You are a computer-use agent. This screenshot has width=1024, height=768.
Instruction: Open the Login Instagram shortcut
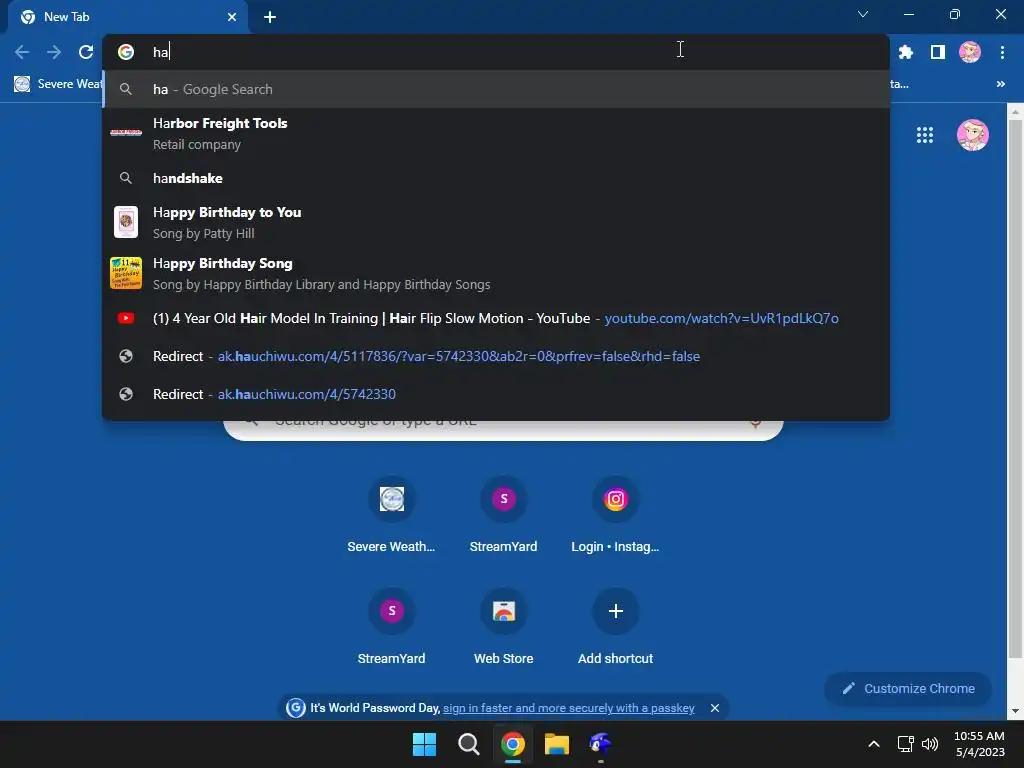[x=615, y=516]
